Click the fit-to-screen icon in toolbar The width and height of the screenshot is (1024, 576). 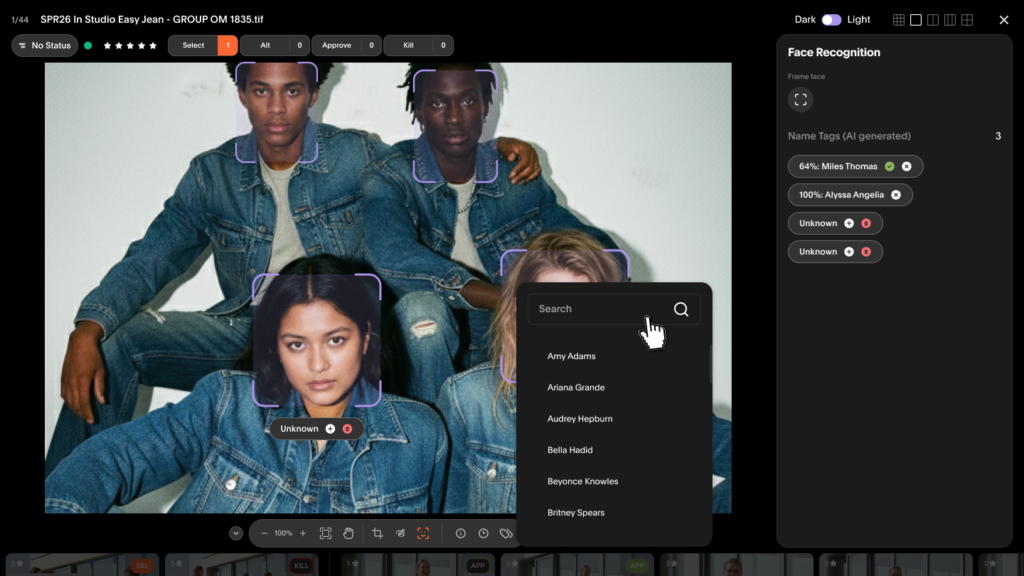tap(326, 534)
